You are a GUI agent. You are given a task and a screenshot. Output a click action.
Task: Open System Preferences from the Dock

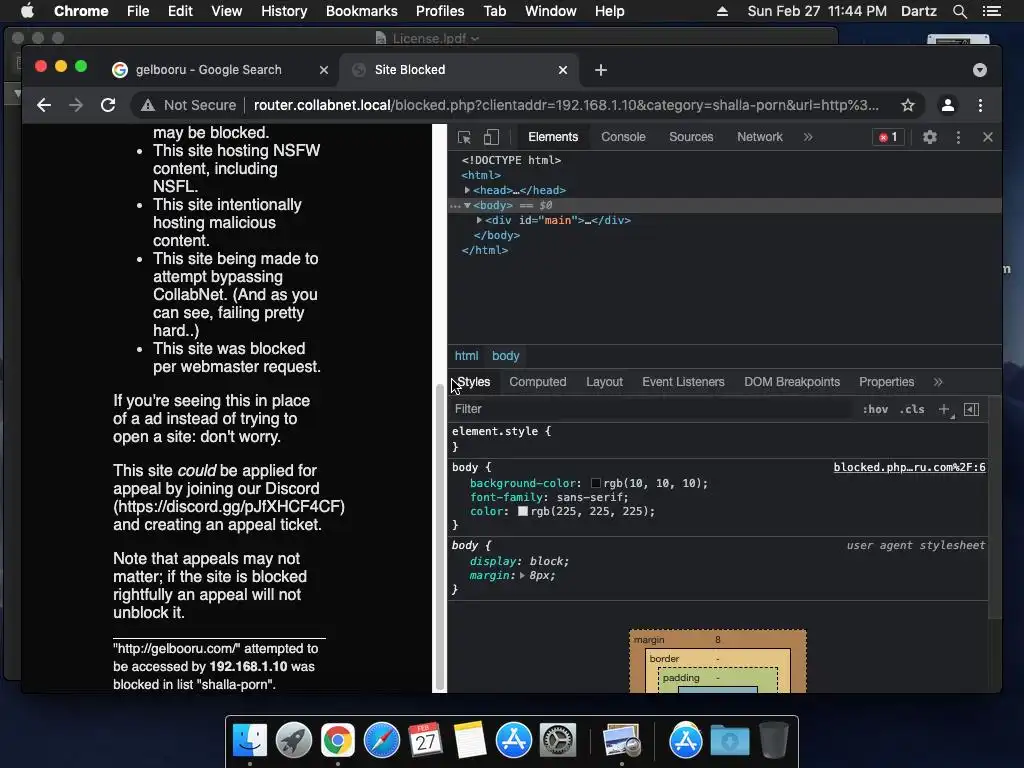click(x=557, y=741)
